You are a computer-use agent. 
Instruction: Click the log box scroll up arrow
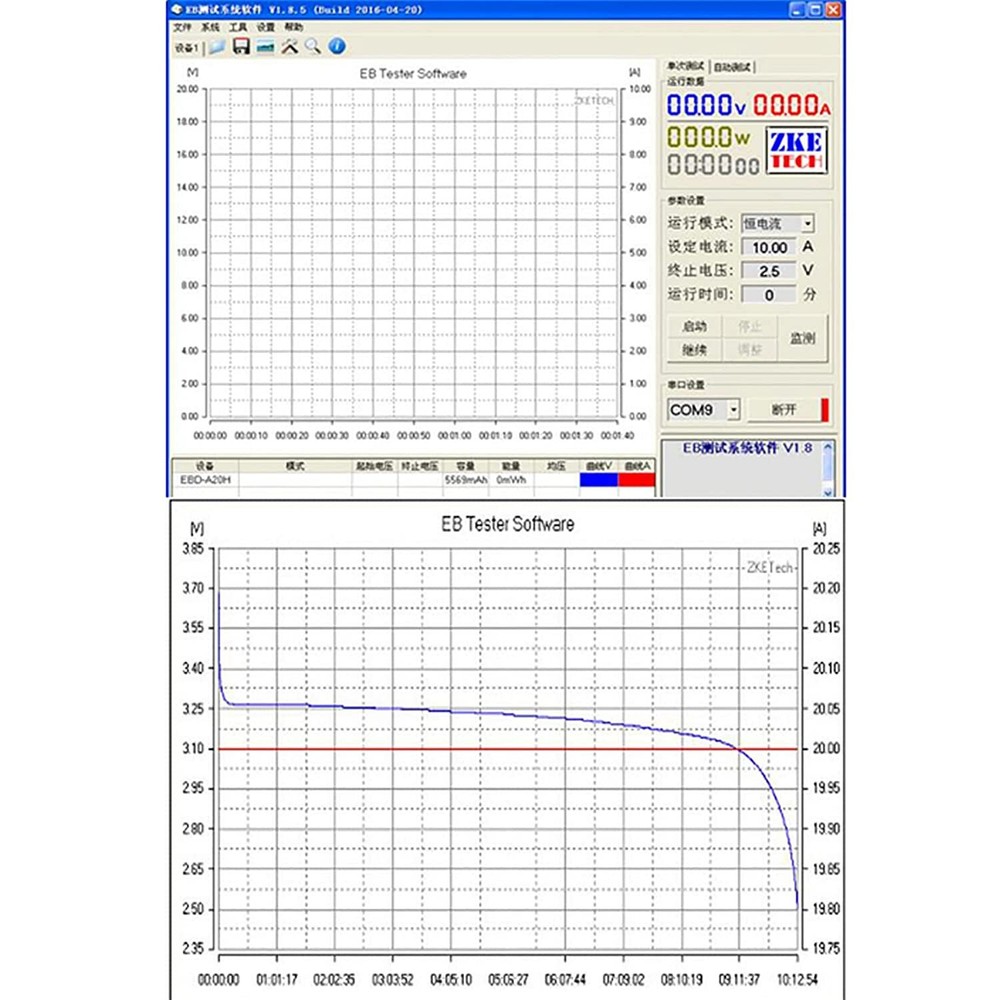pyautogui.click(x=828, y=447)
